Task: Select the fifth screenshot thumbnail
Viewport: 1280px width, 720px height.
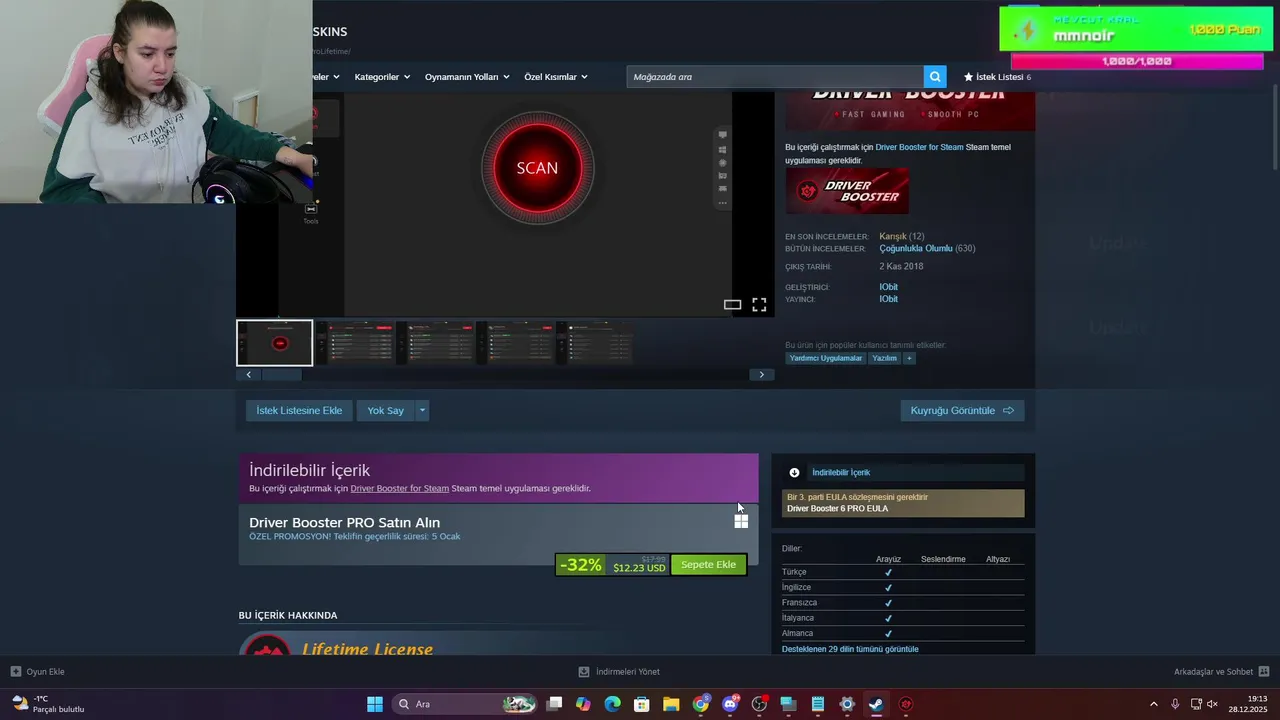Action: [x=595, y=343]
